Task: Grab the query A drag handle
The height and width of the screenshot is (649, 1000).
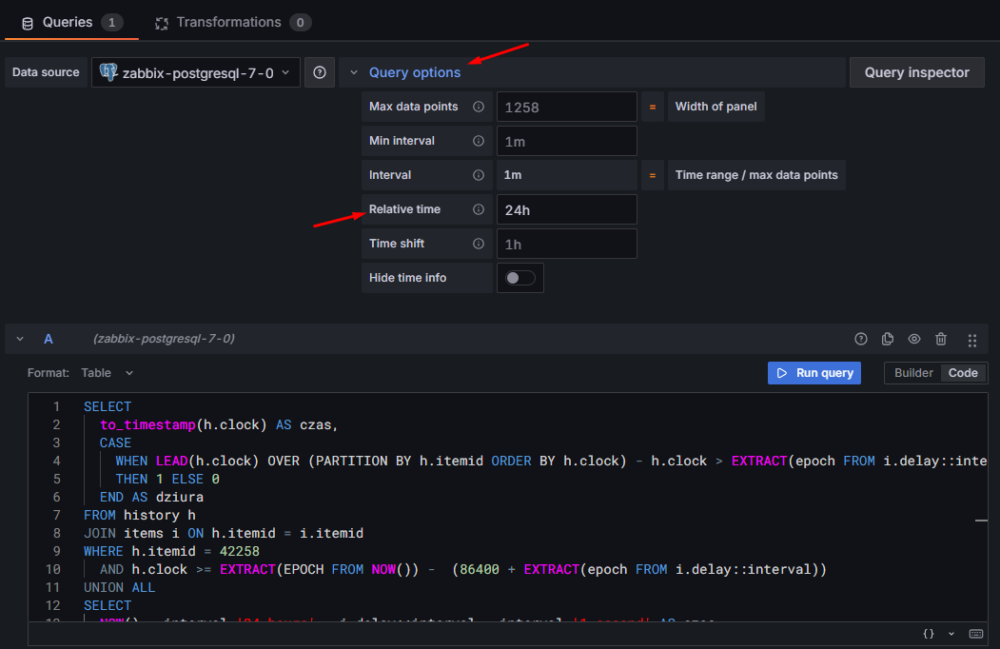Action: tap(972, 340)
